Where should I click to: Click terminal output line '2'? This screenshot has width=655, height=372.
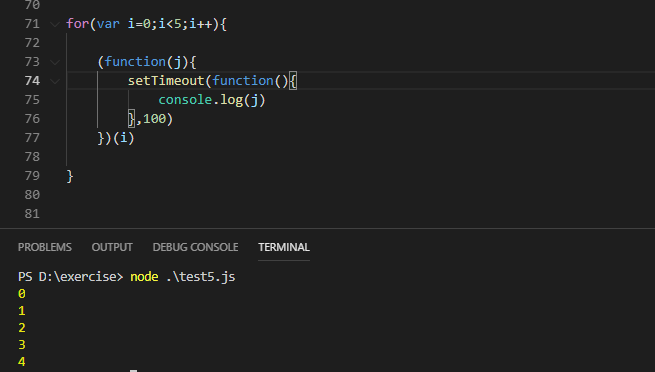point(22,328)
